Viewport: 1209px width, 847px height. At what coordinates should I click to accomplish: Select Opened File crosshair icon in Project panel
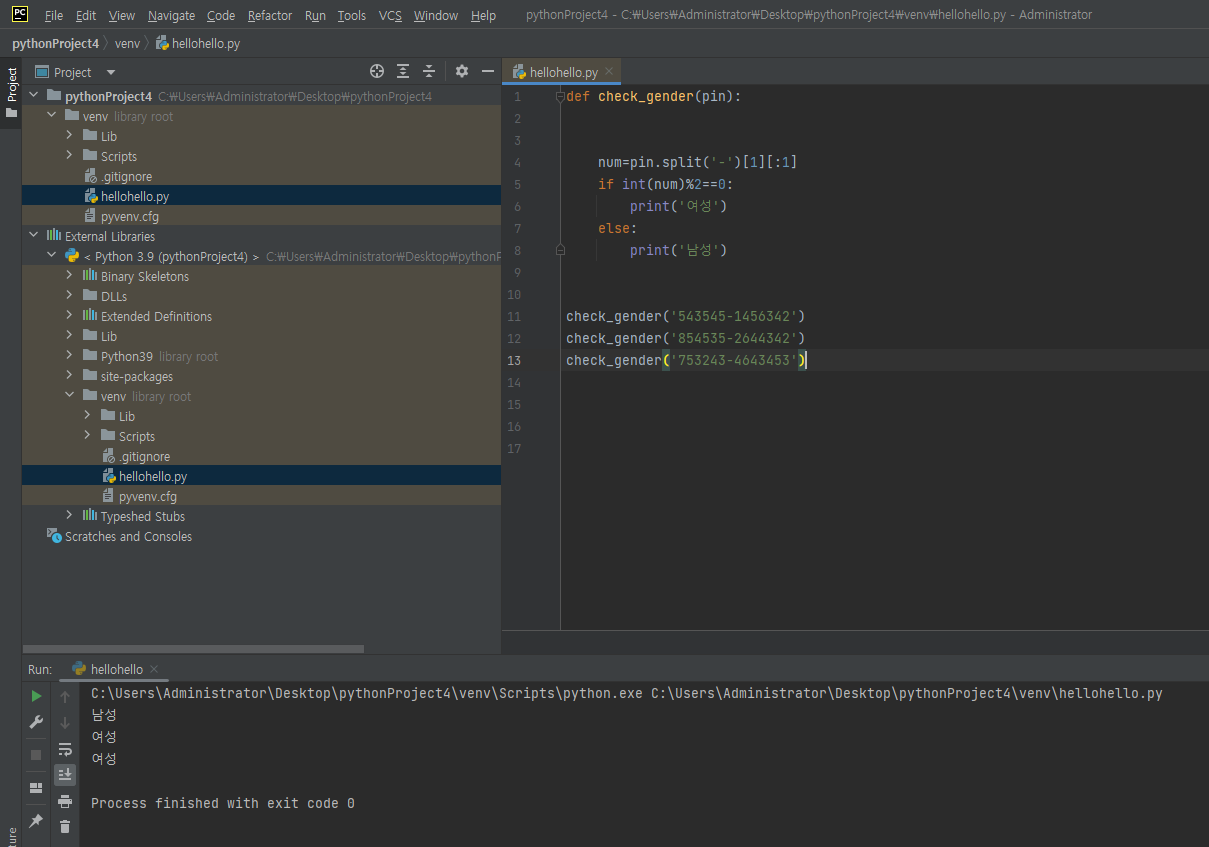(377, 71)
